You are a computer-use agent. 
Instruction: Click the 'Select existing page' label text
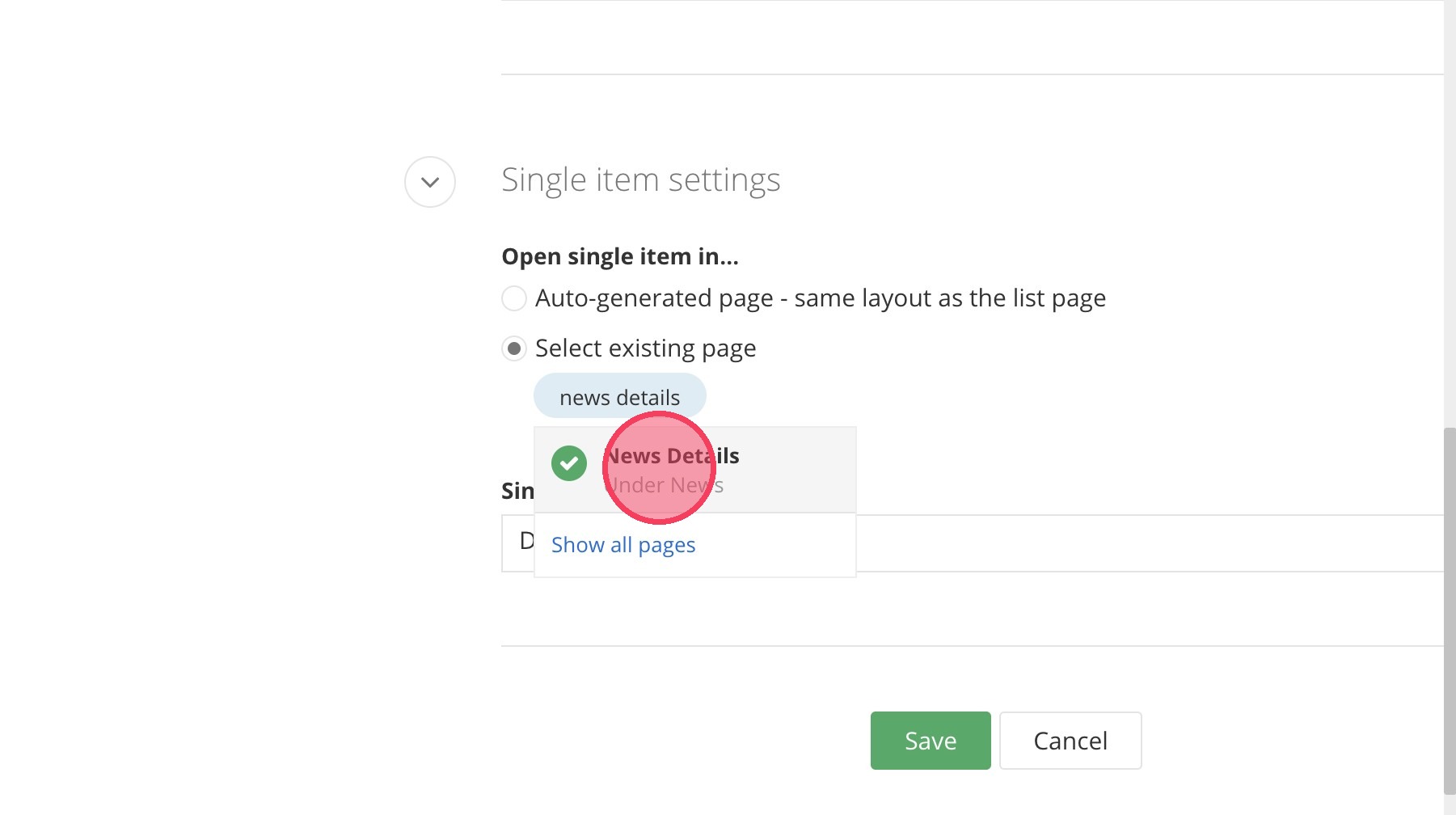(645, 348)
